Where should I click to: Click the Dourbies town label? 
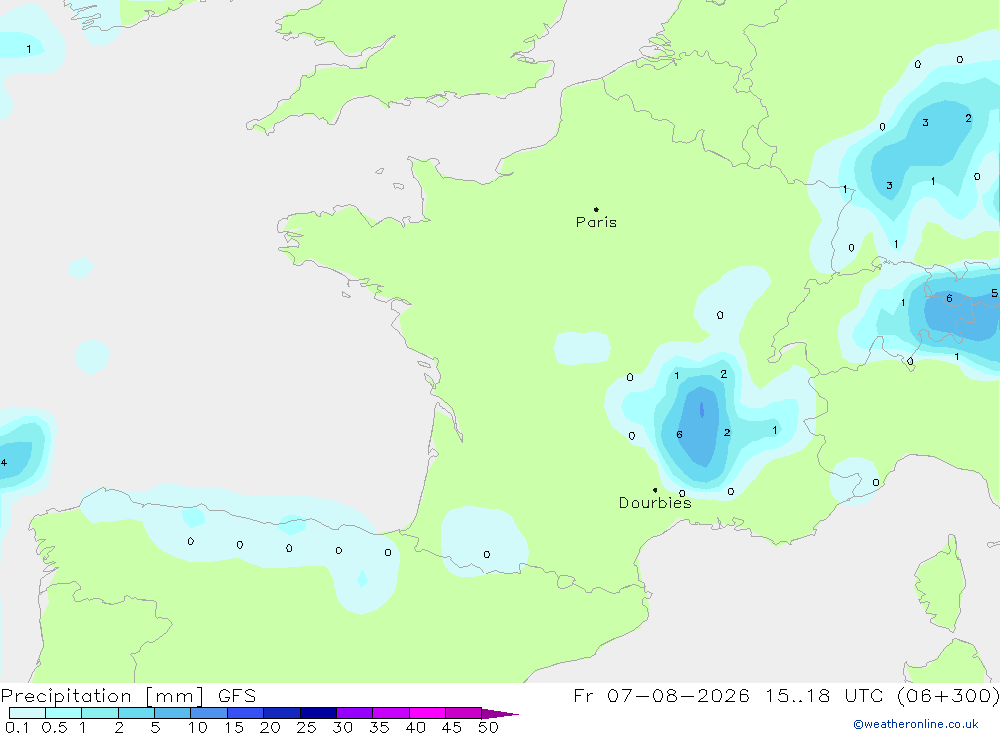point(655,503)
